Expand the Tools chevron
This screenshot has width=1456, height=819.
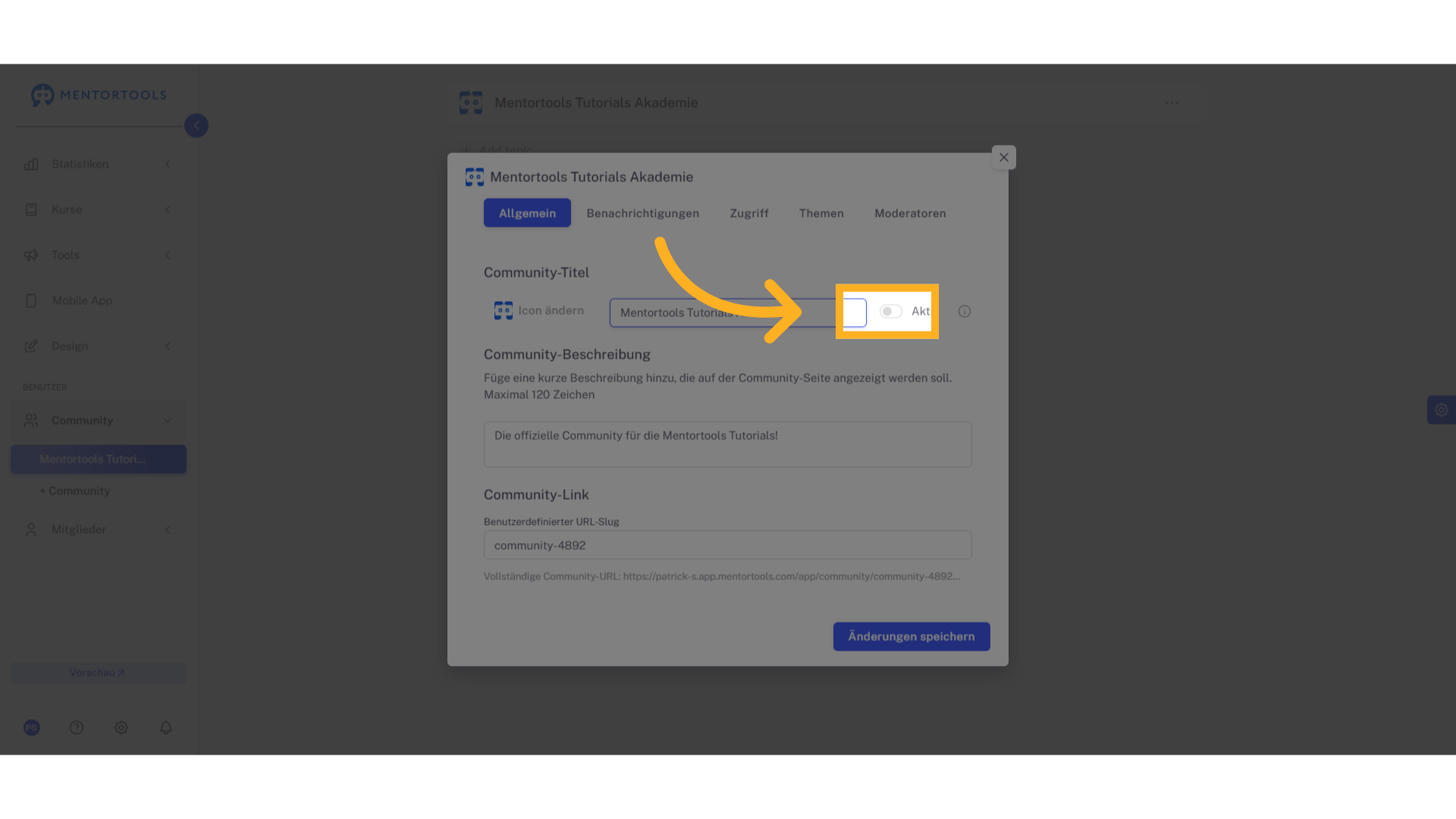[x=168, y=256]
